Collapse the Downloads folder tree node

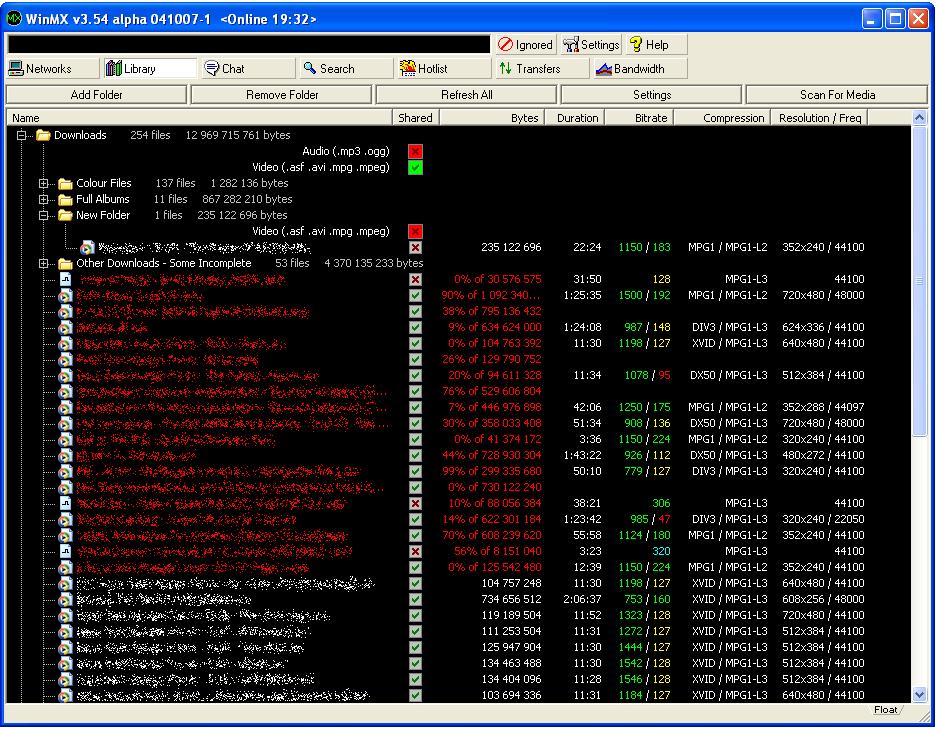(22, 136)
